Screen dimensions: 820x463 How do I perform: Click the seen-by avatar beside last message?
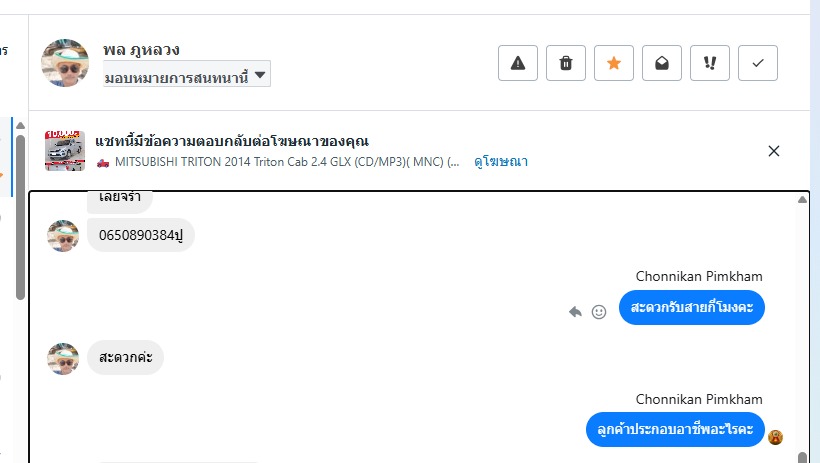[775, 436]
